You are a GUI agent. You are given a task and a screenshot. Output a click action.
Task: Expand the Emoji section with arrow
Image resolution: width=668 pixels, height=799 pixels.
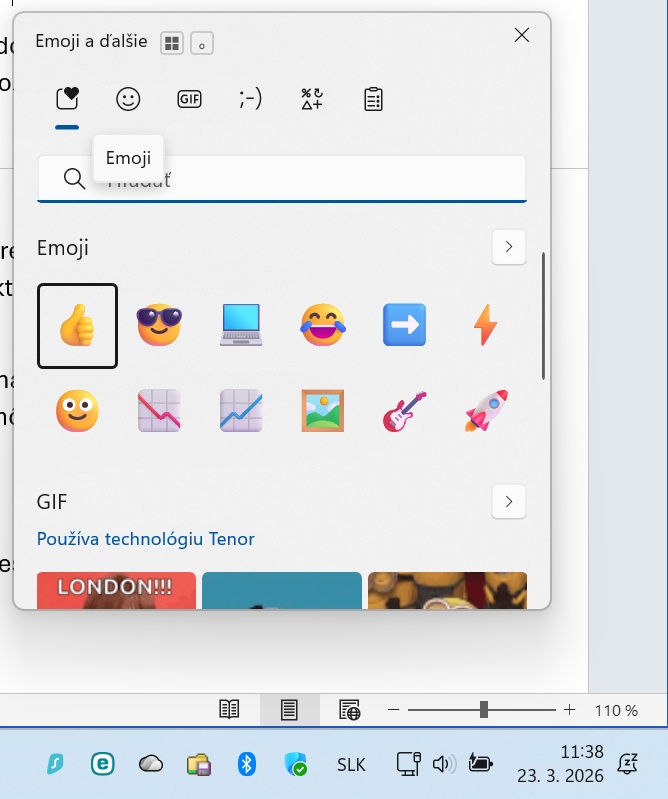(x=509, y=247)
